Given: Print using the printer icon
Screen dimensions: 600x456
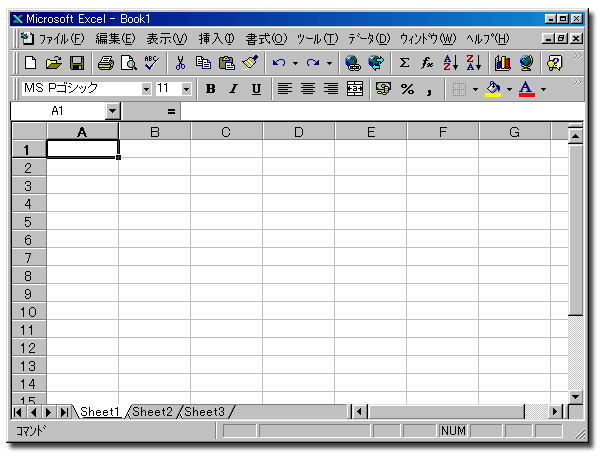Looking at the screenshot, I should coord(106,63).
